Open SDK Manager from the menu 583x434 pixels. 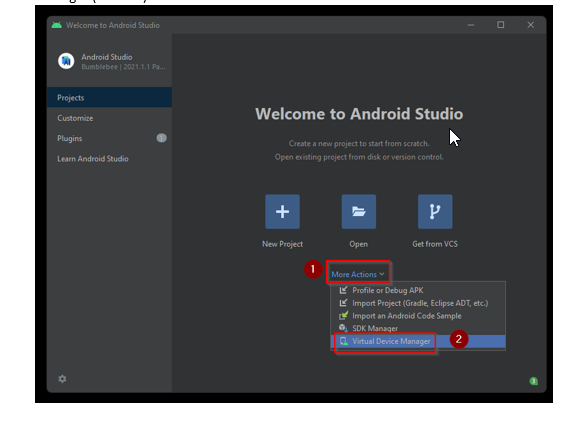point(418,328)
